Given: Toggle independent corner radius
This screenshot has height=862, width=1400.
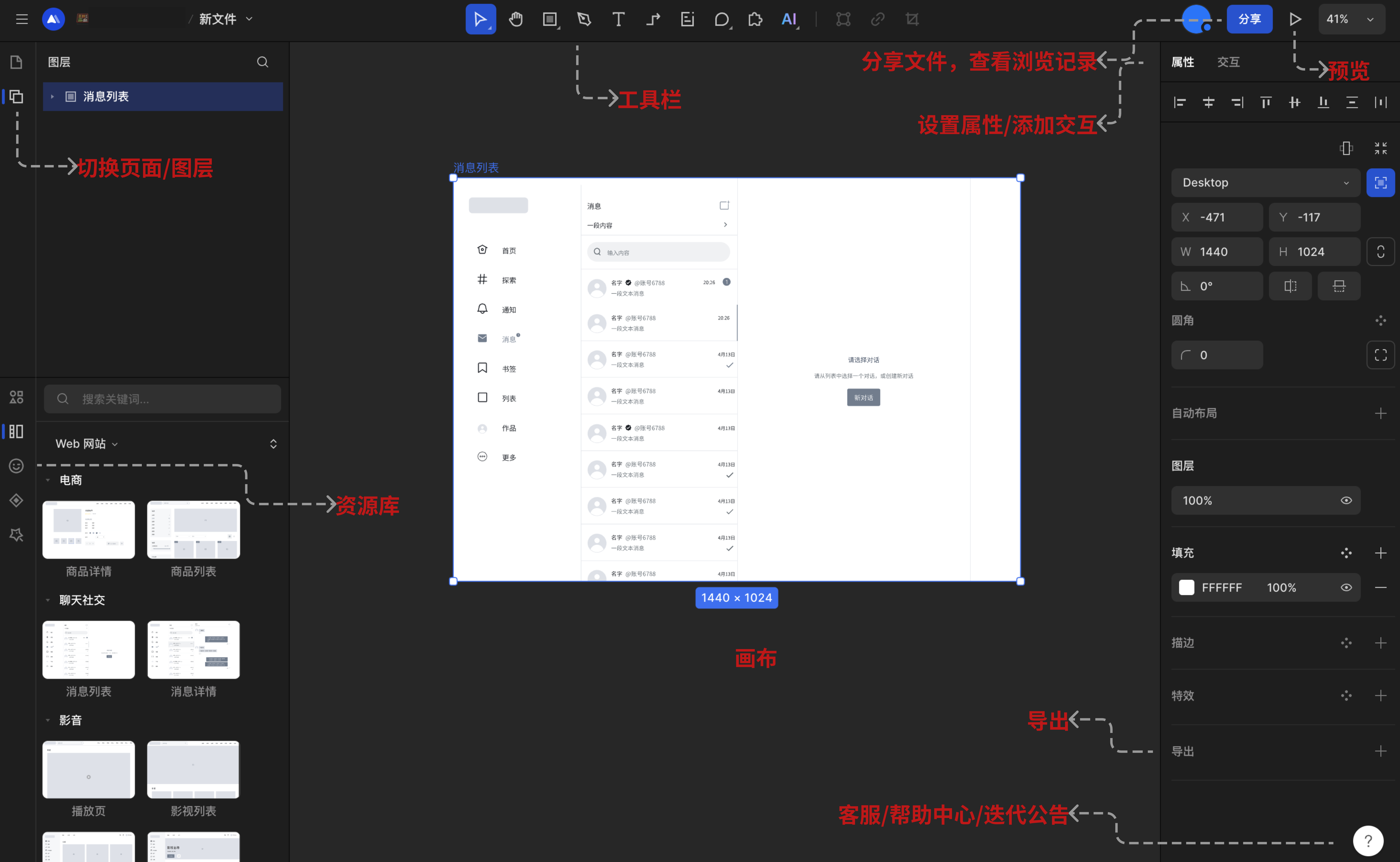Looking at the screenshot, I should [1381, 355].
